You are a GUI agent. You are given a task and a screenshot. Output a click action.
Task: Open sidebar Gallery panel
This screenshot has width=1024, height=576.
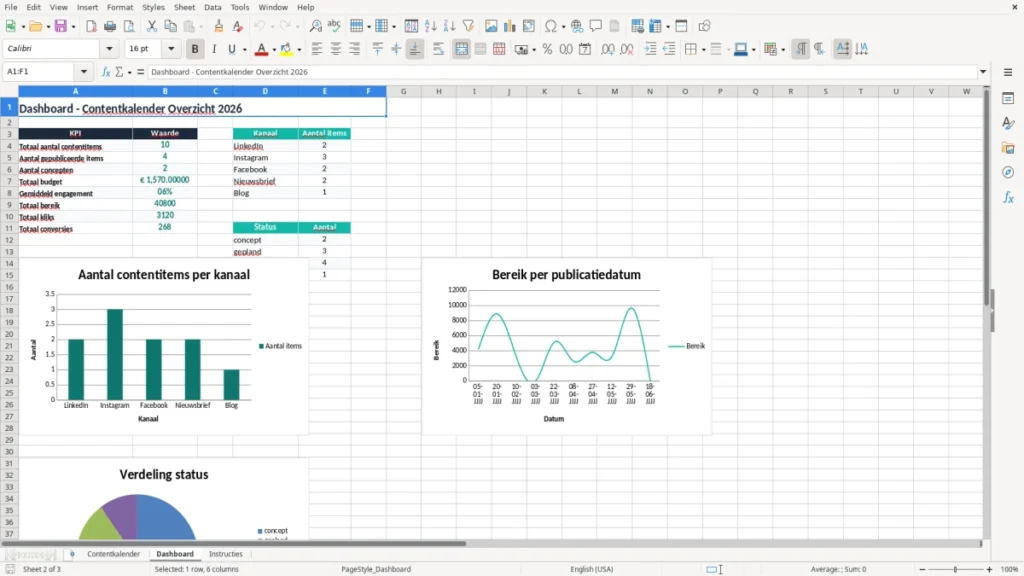(x=1008, y=148)
